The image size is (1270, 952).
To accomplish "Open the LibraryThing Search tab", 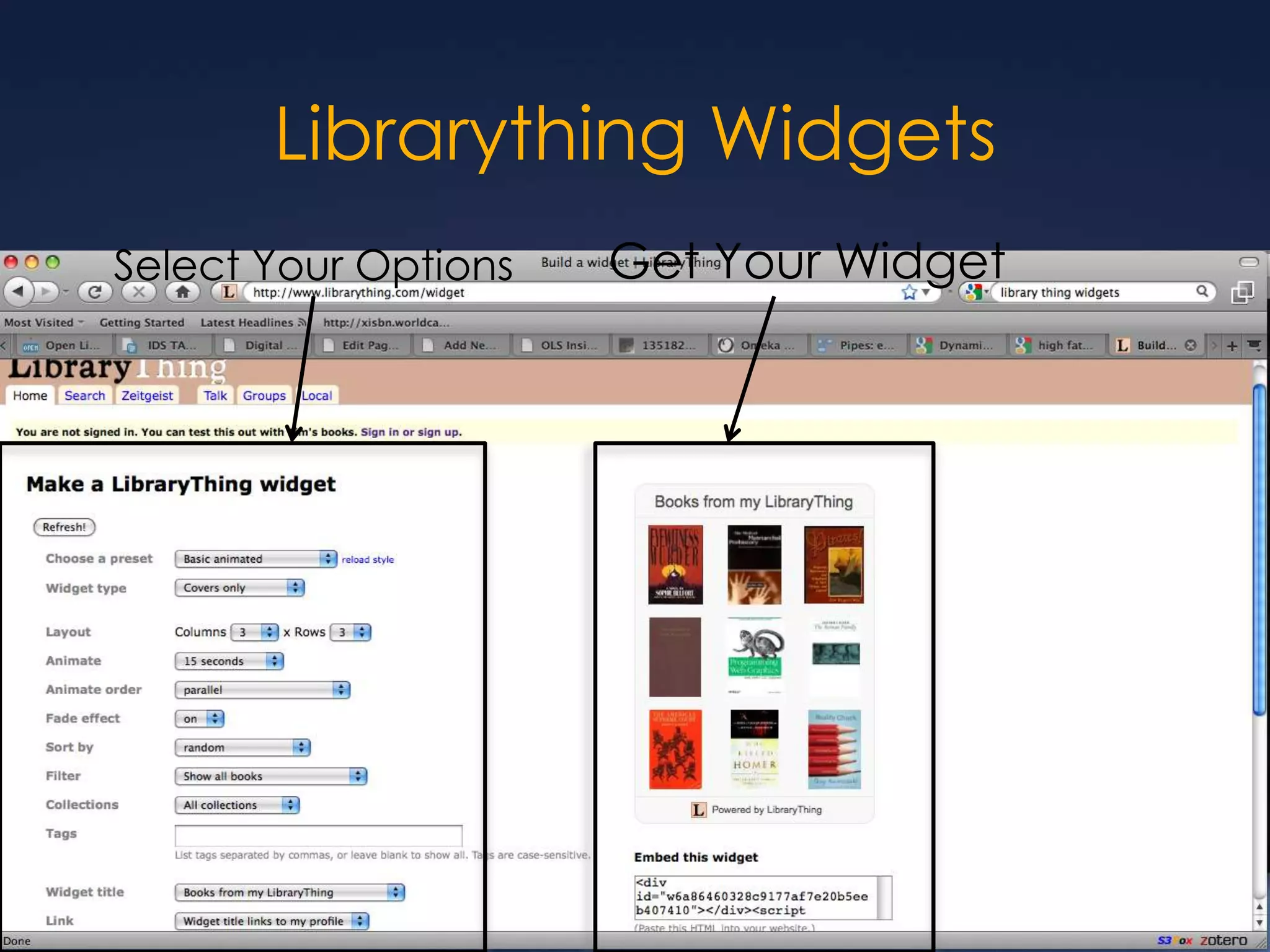I will point(85,395).
